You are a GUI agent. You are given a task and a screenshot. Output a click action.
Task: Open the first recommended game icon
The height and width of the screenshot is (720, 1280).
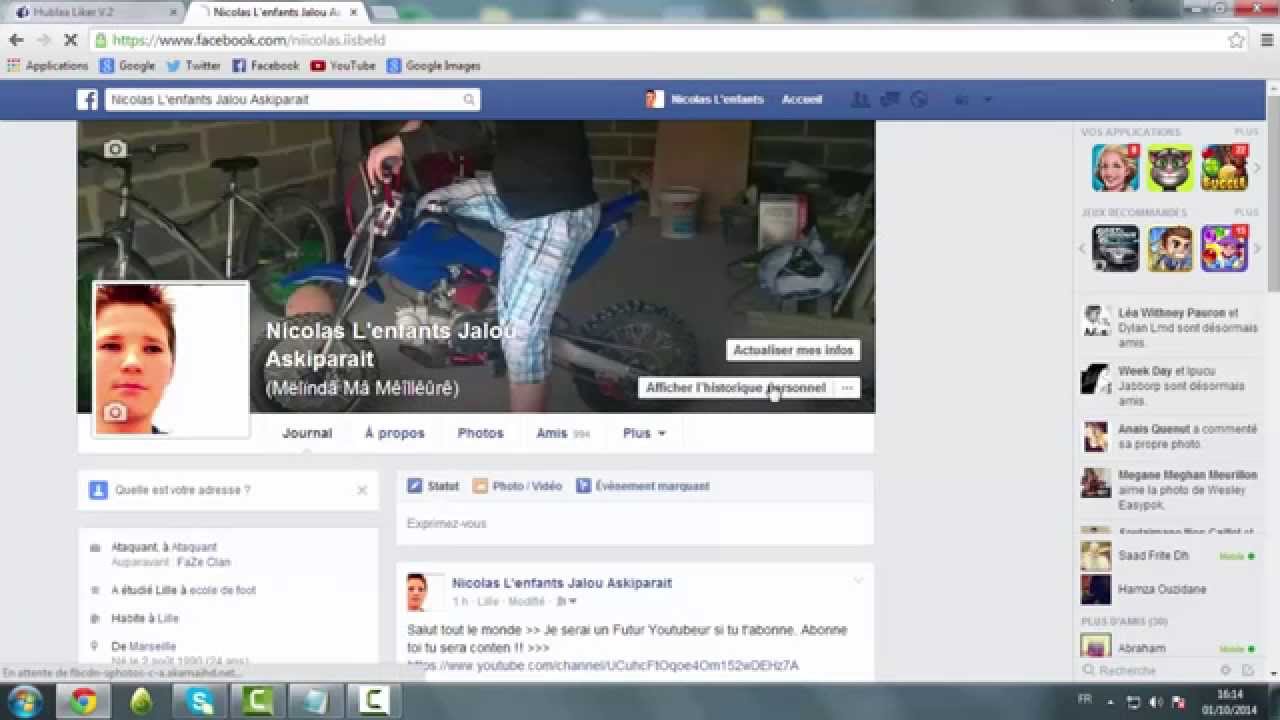tap(1116, 248)
